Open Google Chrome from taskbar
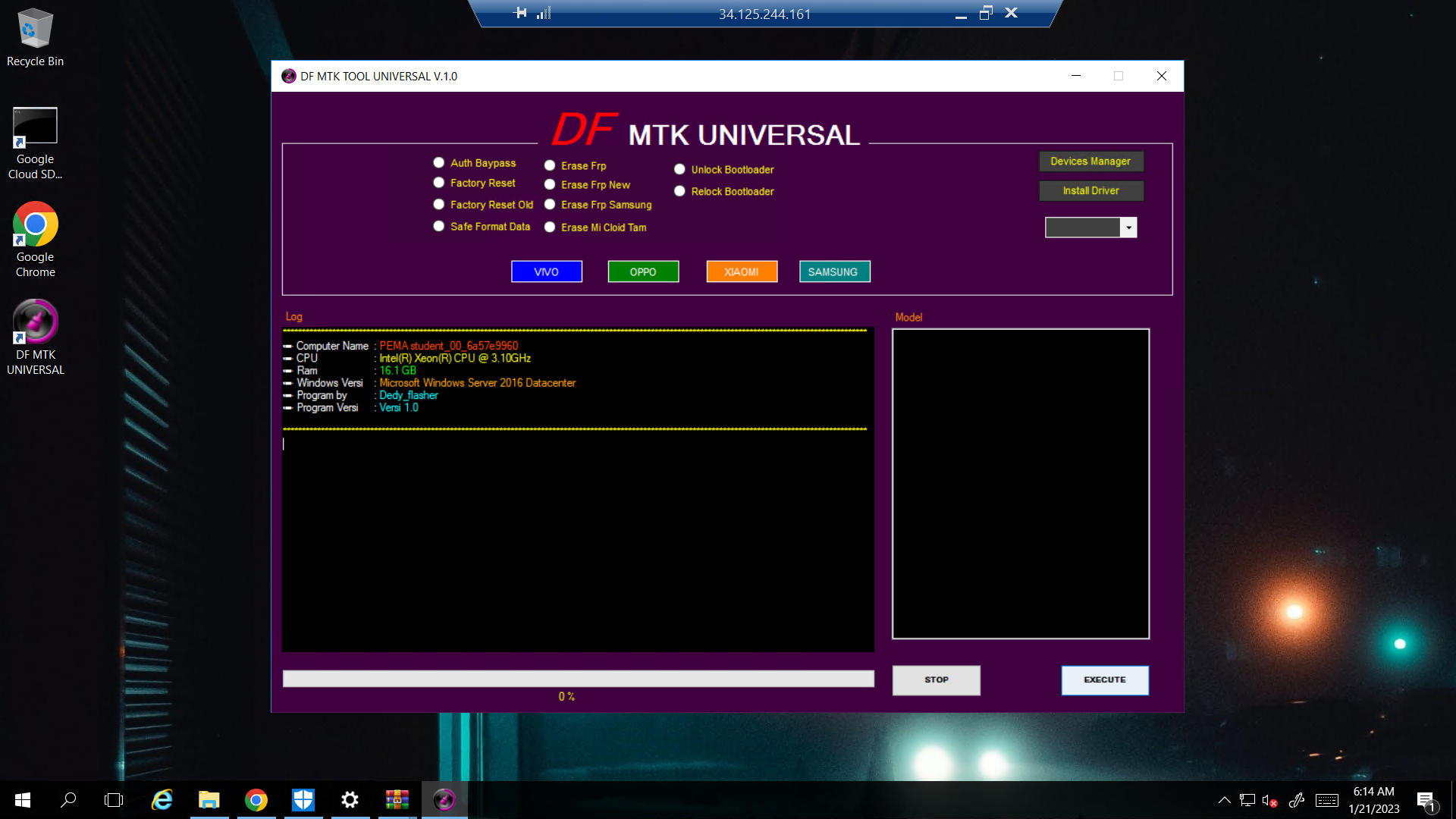 256,799
